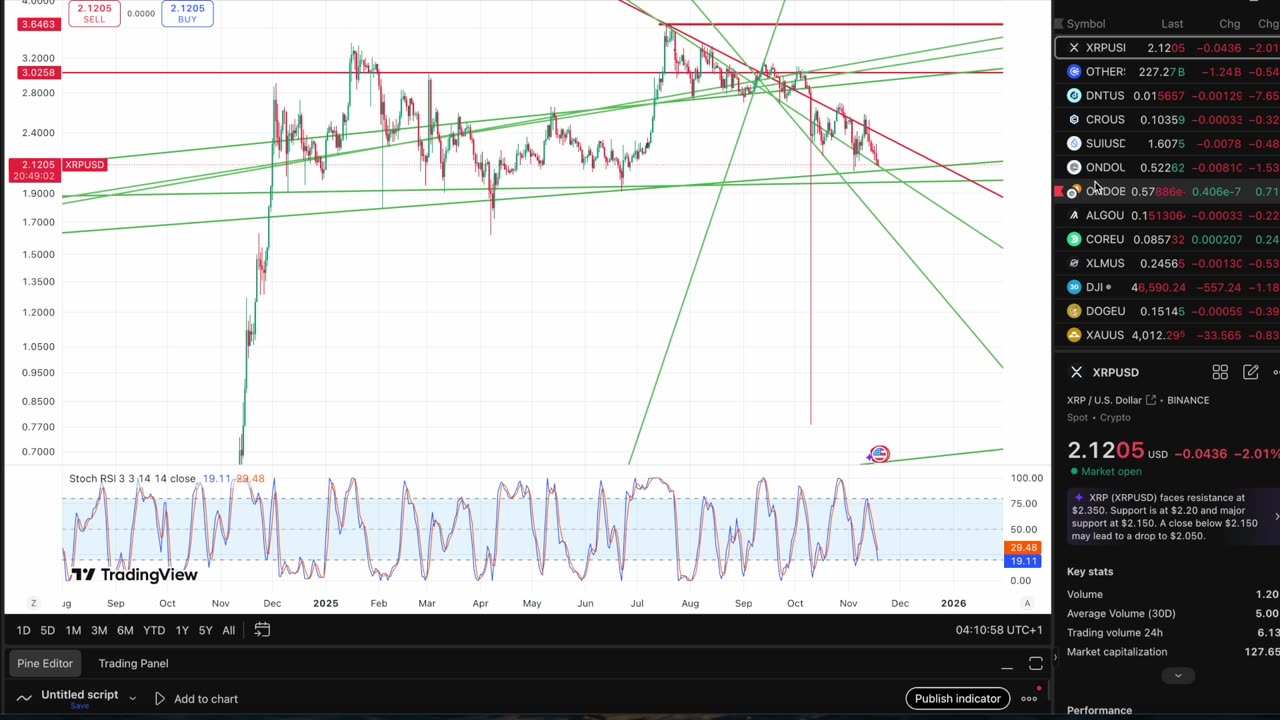Image resolution: width=1280 pixels, height=720 pixels.
Task: Set chart range to 5D
Action: [47, 630]
